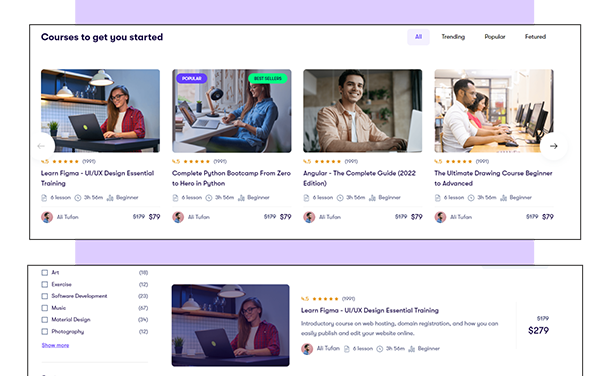
Task: Click the $79 price on Learn Figma card
Action: 154,217
